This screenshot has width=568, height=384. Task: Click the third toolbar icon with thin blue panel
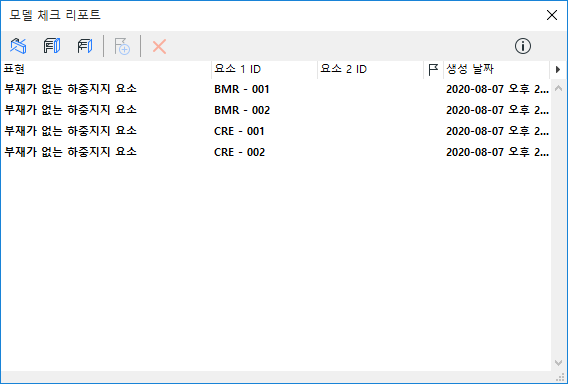[85, 46]
